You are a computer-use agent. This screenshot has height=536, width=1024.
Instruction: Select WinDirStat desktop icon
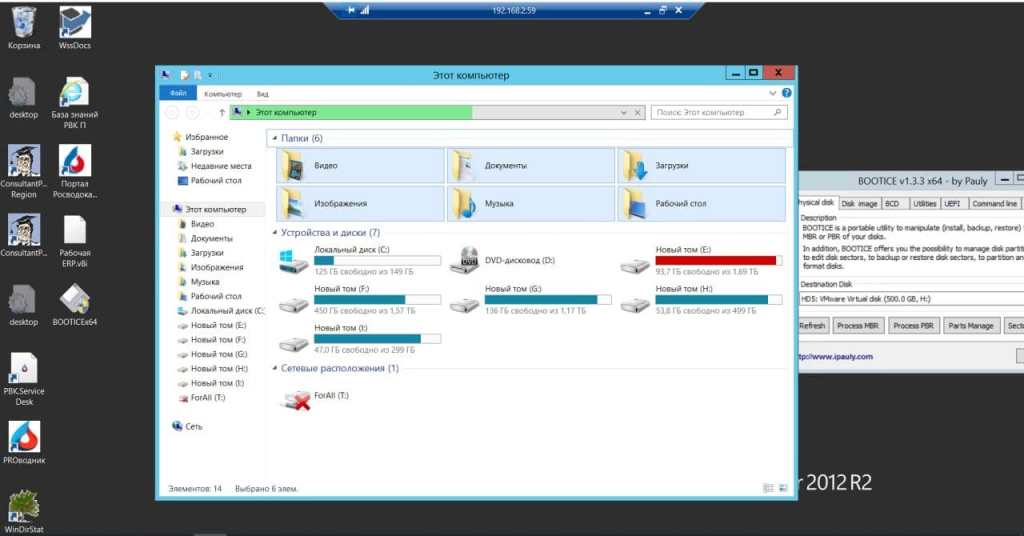click(24, 506)
